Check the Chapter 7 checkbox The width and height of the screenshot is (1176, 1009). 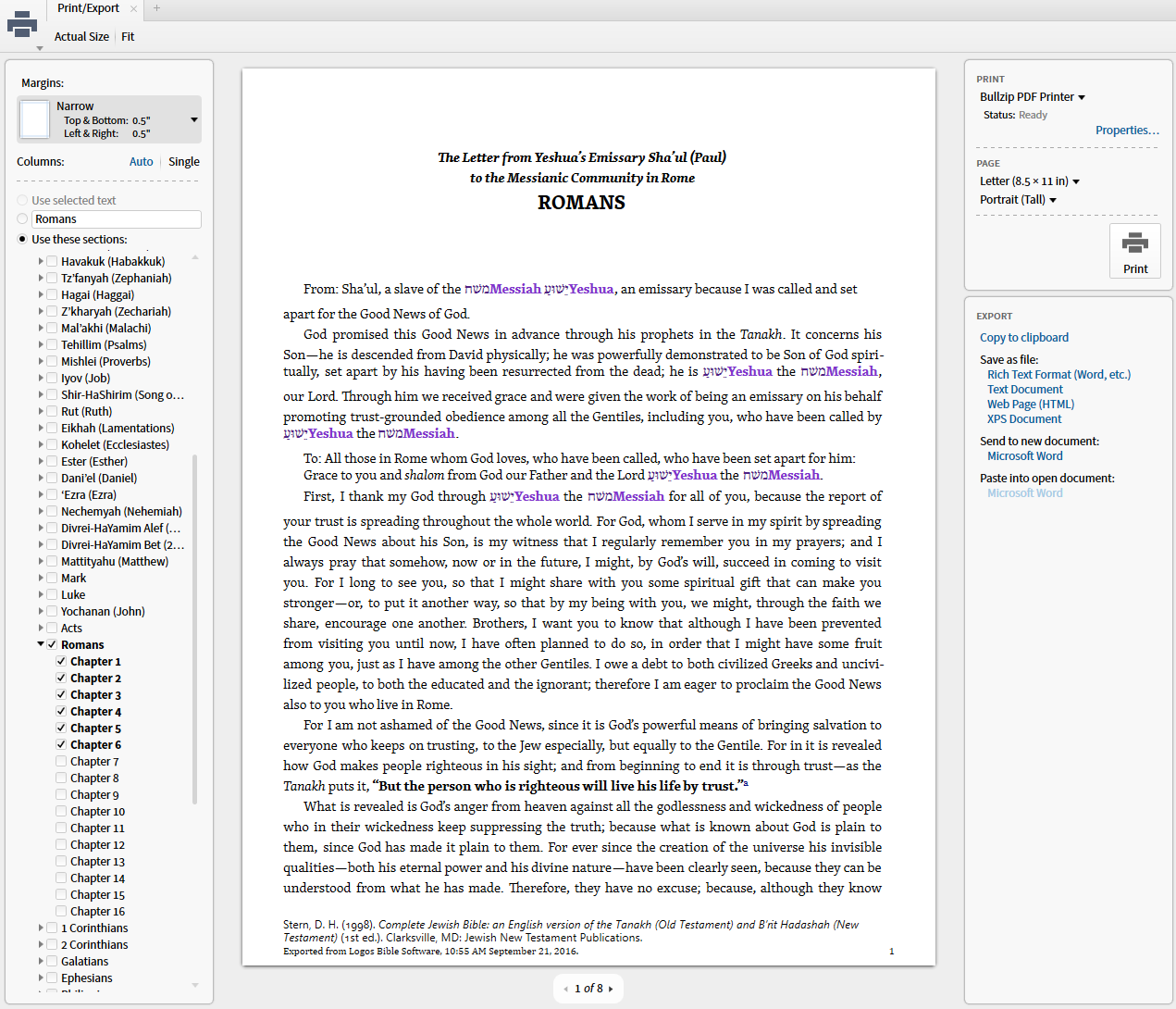[x=61, y=761]
